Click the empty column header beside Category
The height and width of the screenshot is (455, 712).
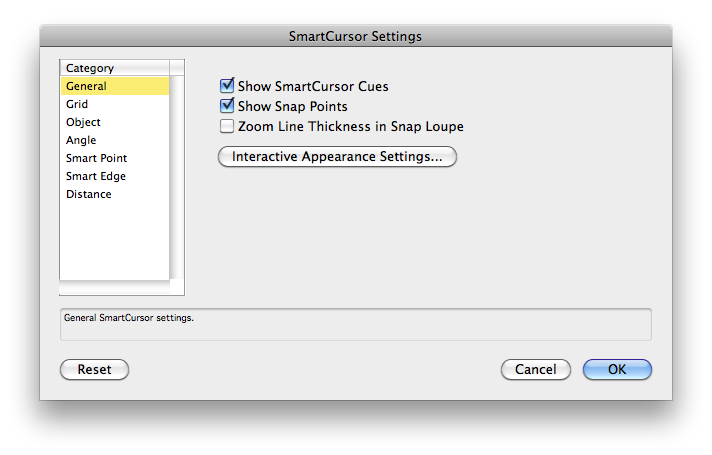[x=177, y=68]
